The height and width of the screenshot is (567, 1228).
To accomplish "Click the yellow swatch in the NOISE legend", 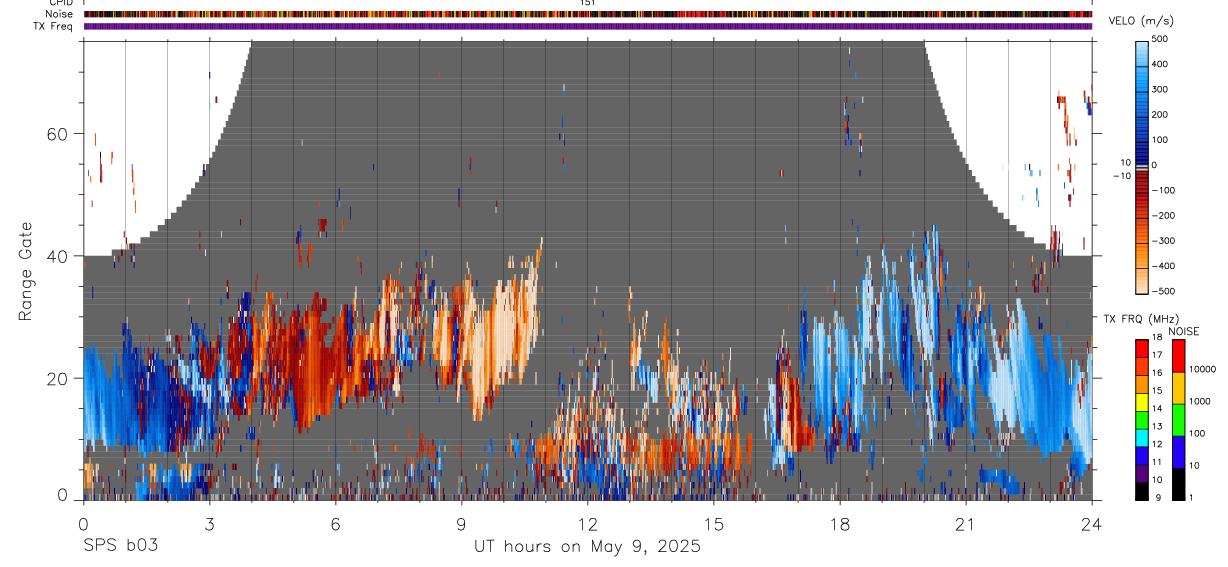I will pyautogui.click(x=1179, y=388).
